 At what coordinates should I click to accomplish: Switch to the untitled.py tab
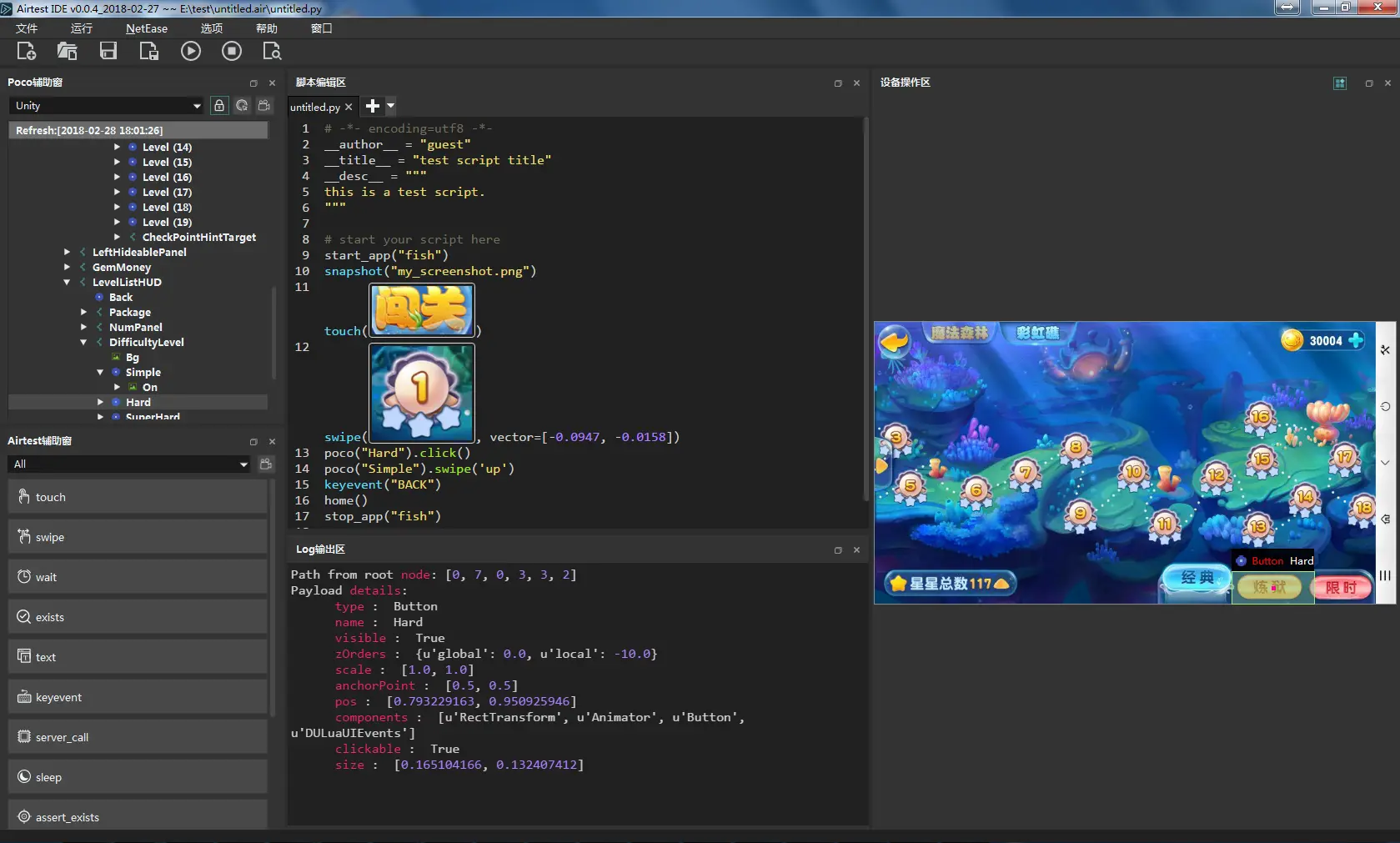coord(315,107)
